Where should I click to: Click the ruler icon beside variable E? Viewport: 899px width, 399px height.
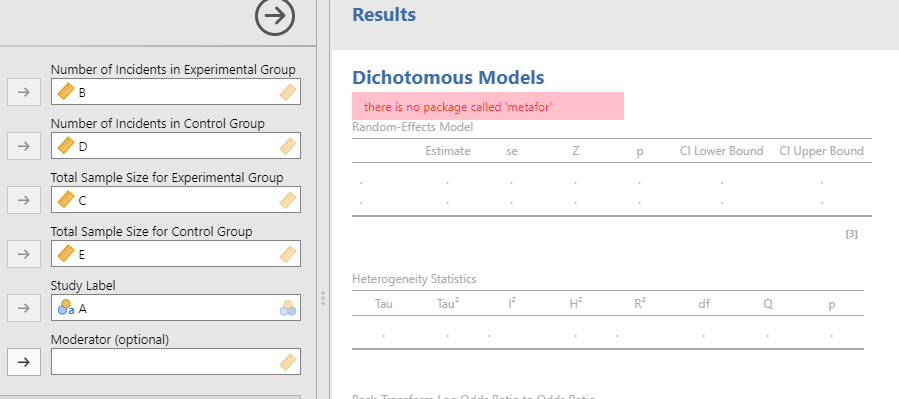tap(66, 254)
